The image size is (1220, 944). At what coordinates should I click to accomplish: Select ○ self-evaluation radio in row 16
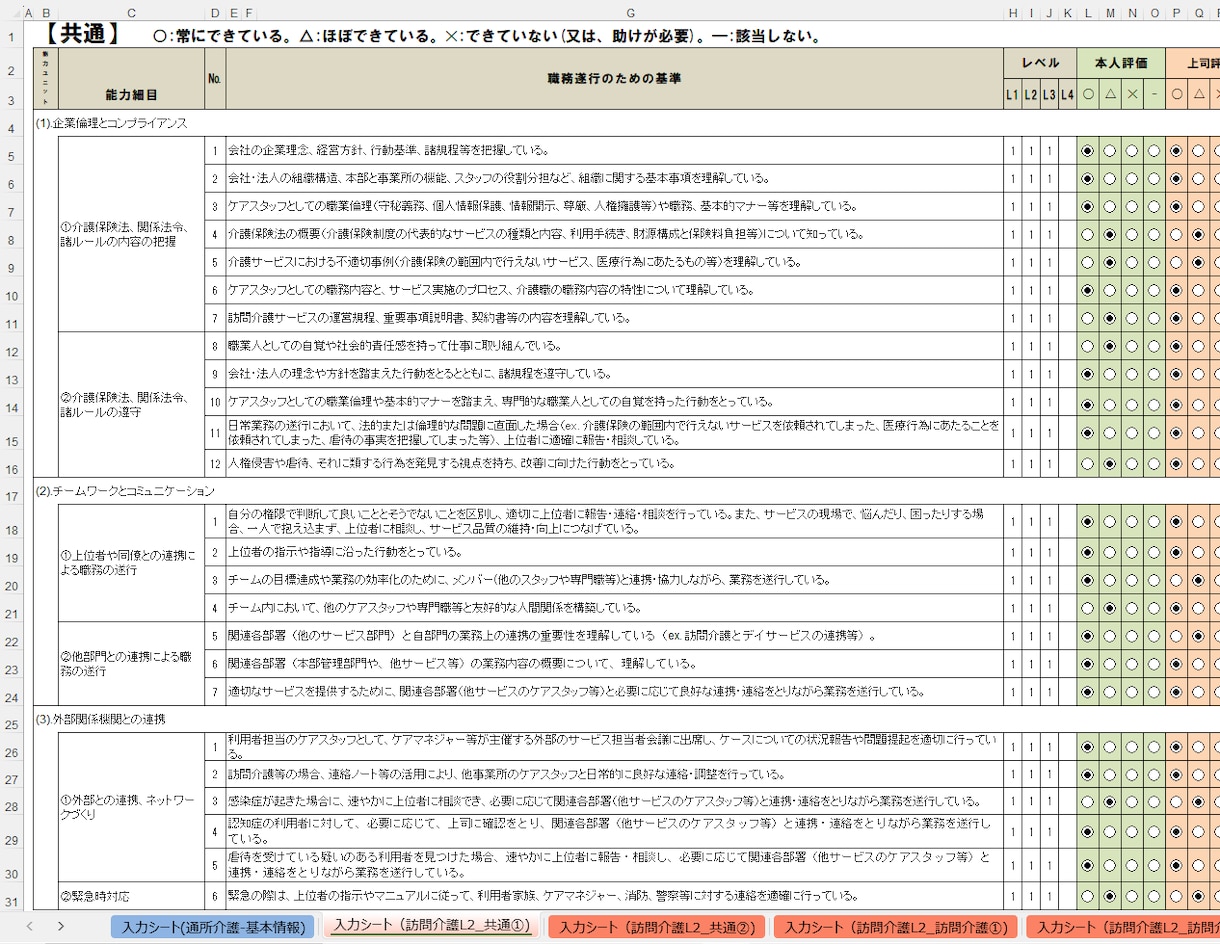(1087, 464)
